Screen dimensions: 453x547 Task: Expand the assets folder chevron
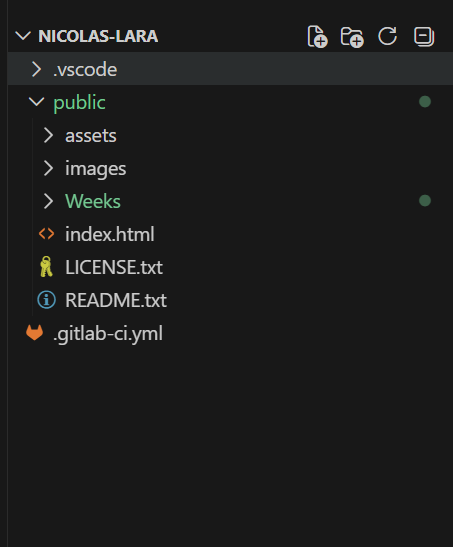[48, 135]
